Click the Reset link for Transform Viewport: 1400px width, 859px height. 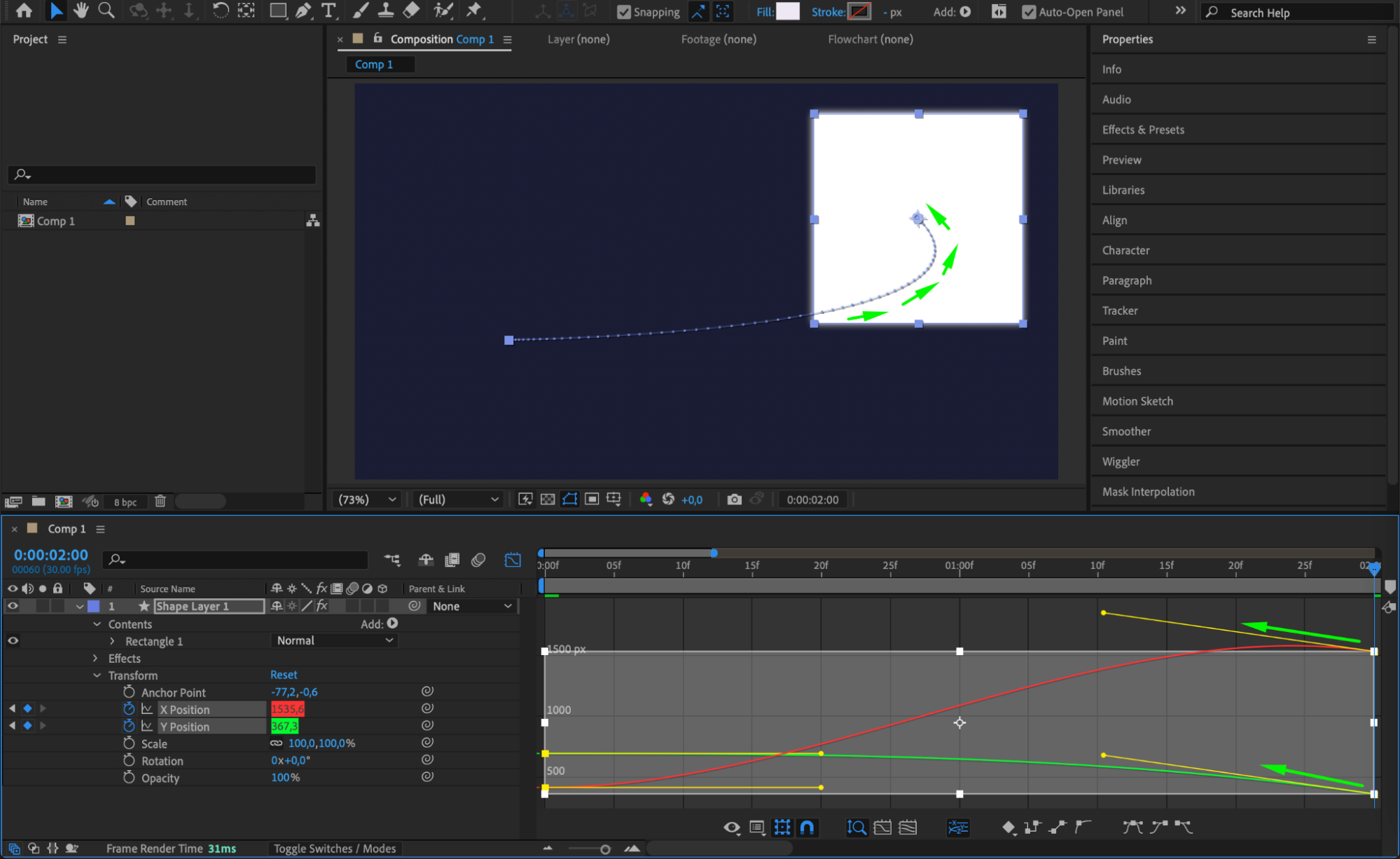click(284, 675)
